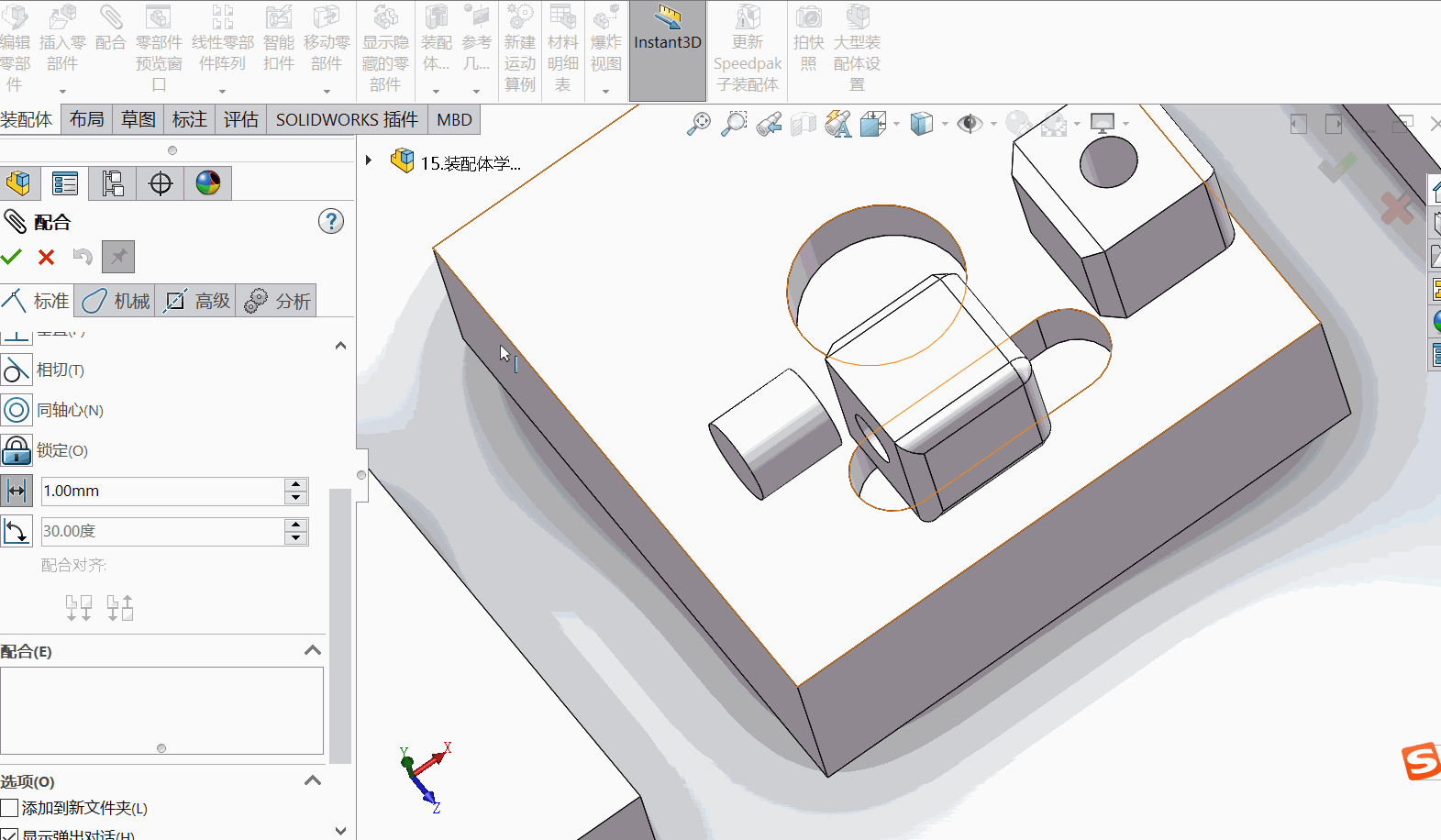Select the 锁定(O) lock mate type

(45, 450)
